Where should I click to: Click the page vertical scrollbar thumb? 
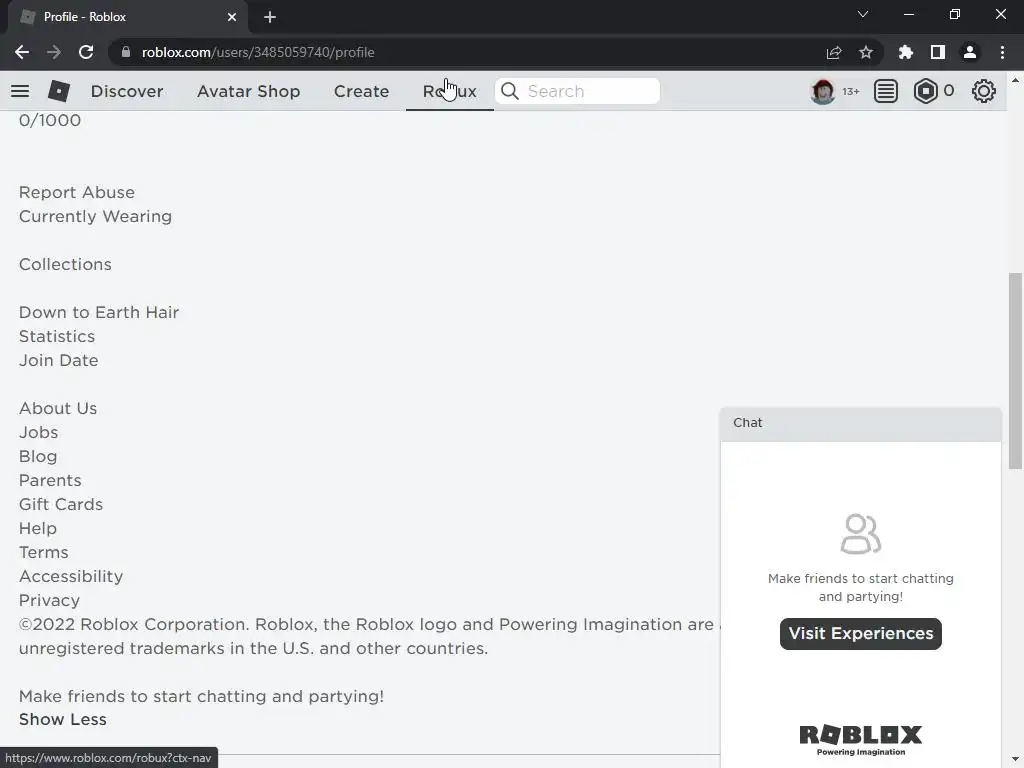(1015, 370)
